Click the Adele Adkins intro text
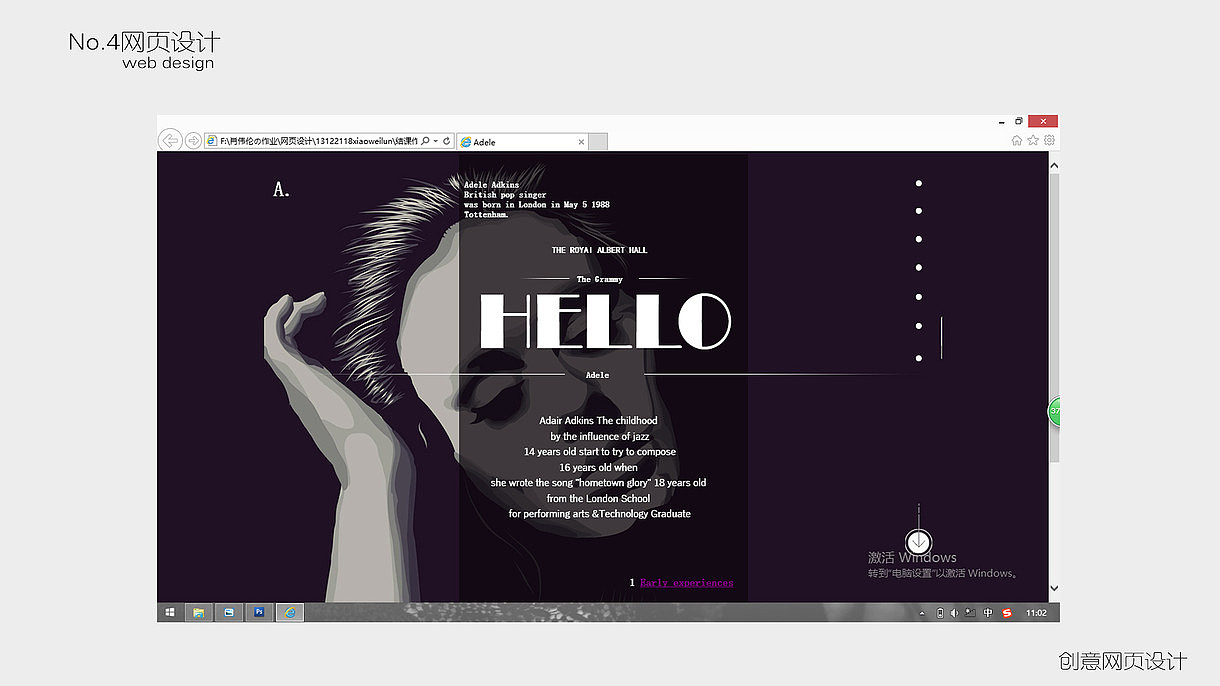 [x=536, y=200]
